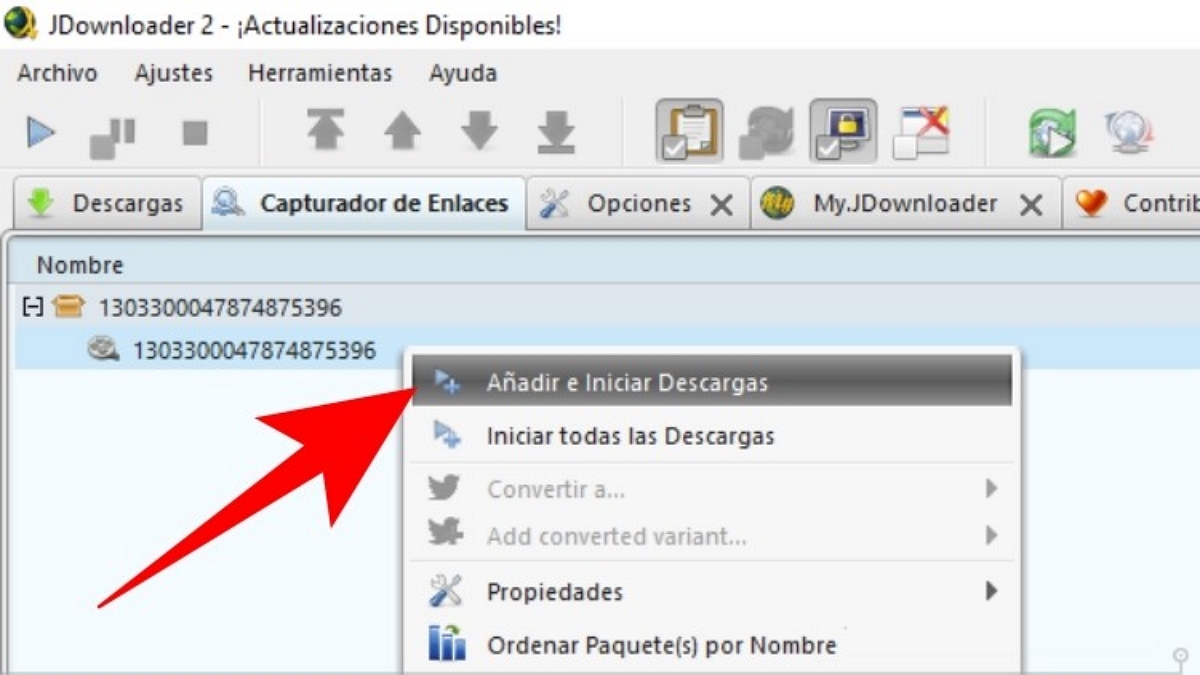Choose Añadir e Iniciar Descargas
Viewport: 1200px width, 675px height.
pos(712,382)
